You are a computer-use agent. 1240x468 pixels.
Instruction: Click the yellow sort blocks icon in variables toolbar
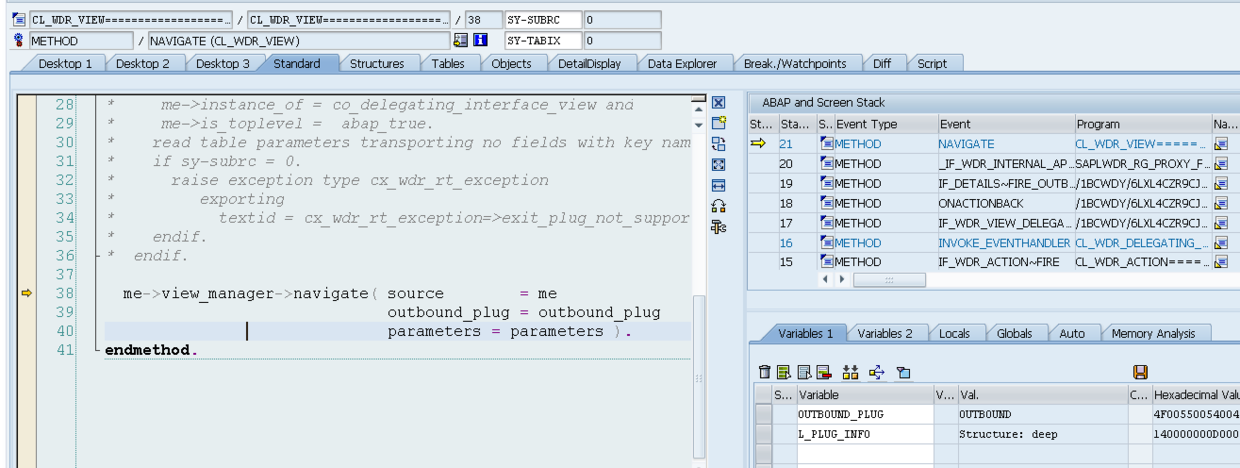coord(852,372)
